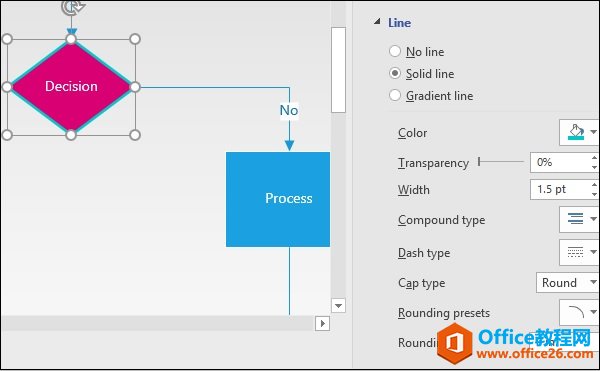The width and height of the screenshot is (600, 371).
Task: Select the blue Process shape
Action: pos(278,199)
